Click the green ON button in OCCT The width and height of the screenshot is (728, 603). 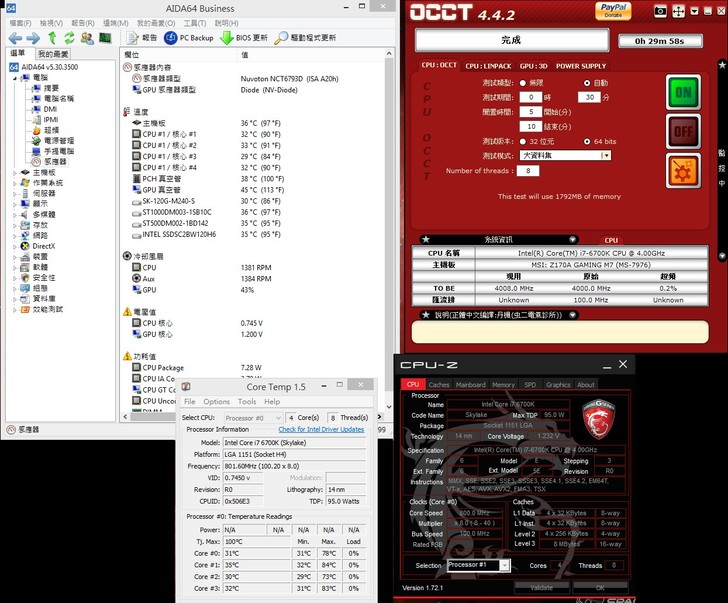tap(681, 92)
